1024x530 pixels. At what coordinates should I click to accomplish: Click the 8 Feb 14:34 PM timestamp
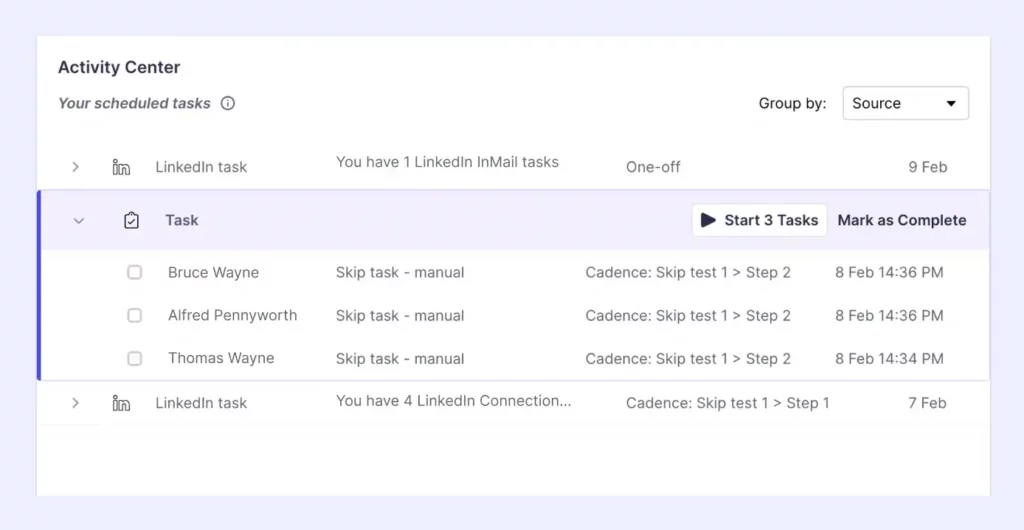coord(889,358)
